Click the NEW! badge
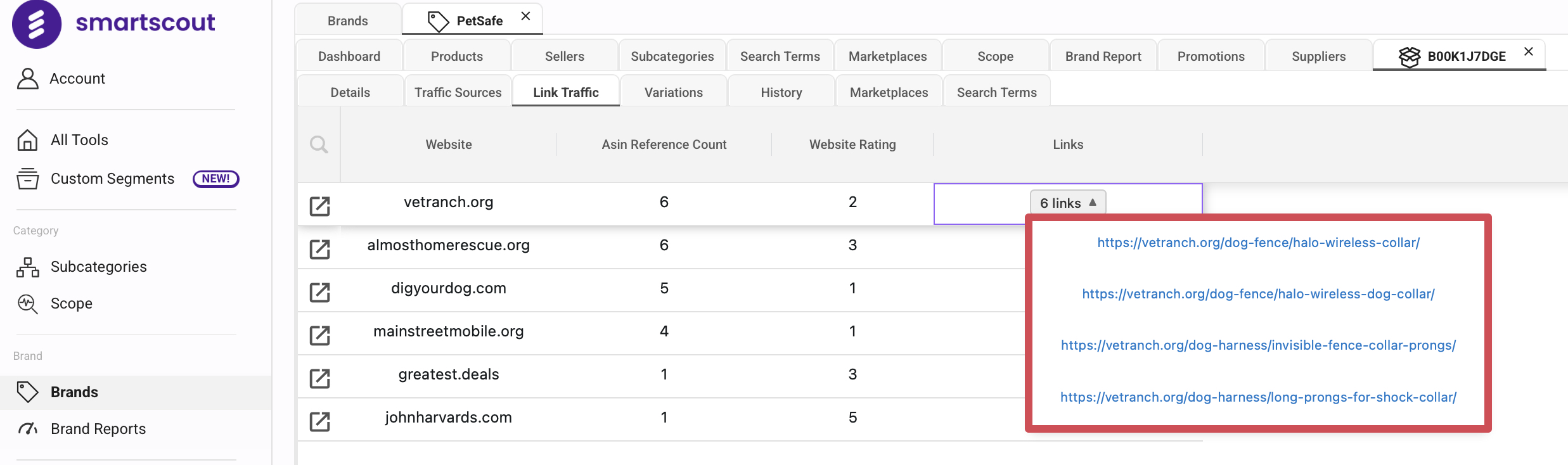 (216, 179)
